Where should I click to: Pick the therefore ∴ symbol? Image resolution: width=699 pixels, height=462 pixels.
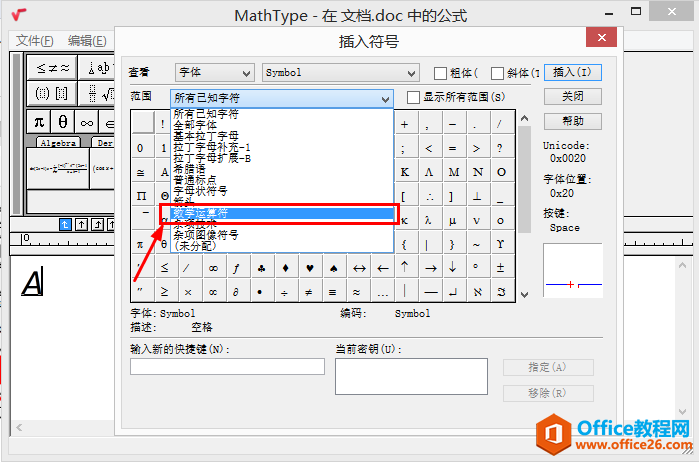click(x=429, y=197)
